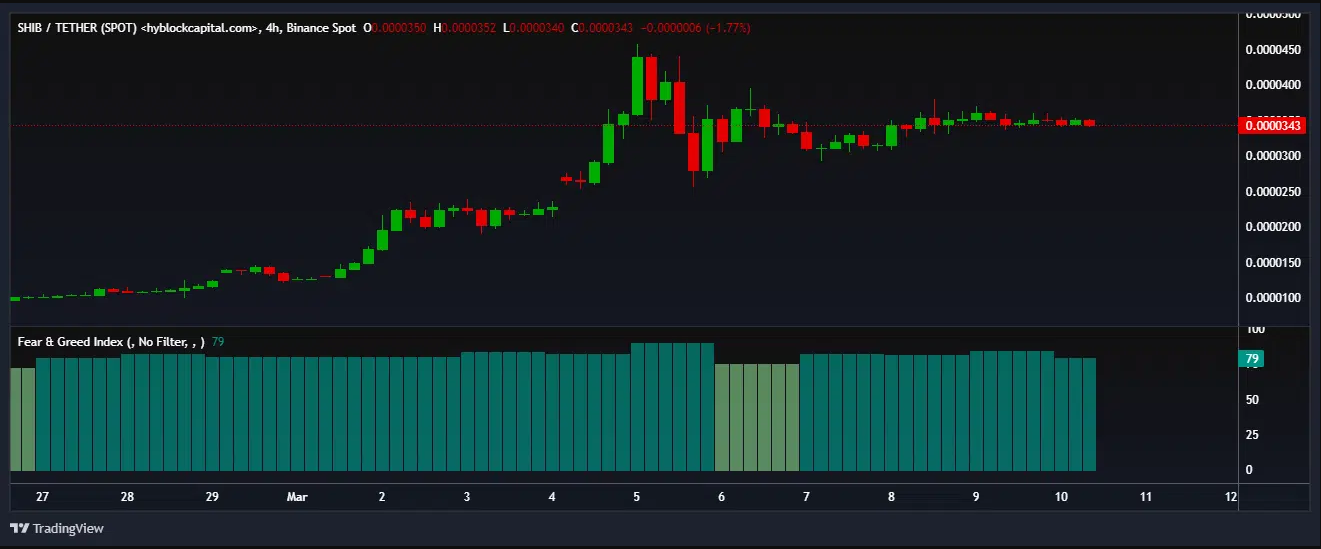The image size is (1321, 549).
Task: Click the 11 date label on the time axis
Action: [1146, 497]
